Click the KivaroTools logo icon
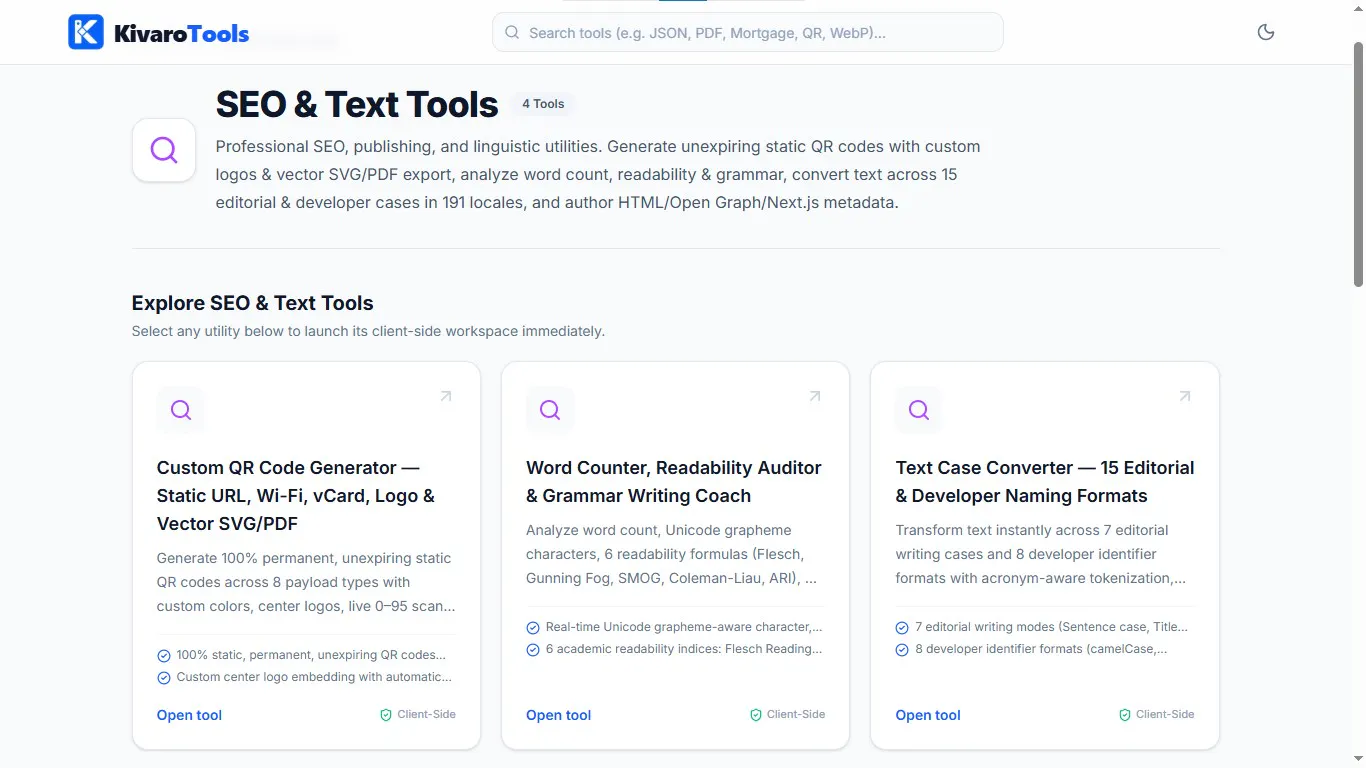The image size is (1366, 768). [x=86, y=32]
